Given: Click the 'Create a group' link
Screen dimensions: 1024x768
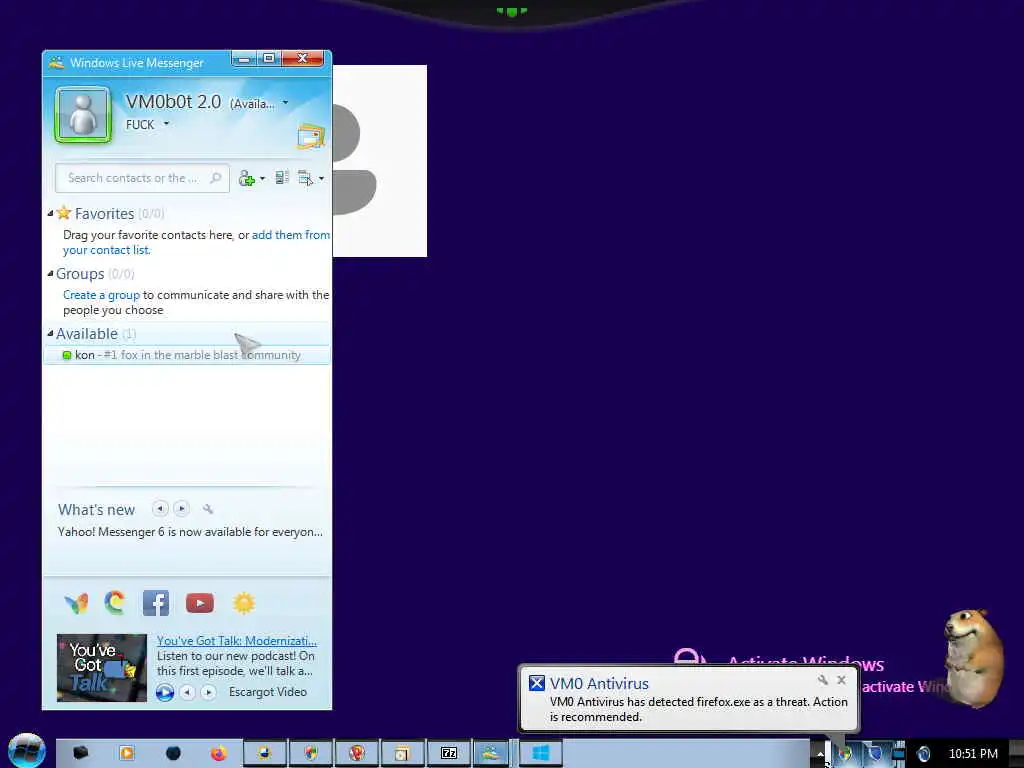Looking at the screenshot, I should pyautogui.click(x=101, y=295).
